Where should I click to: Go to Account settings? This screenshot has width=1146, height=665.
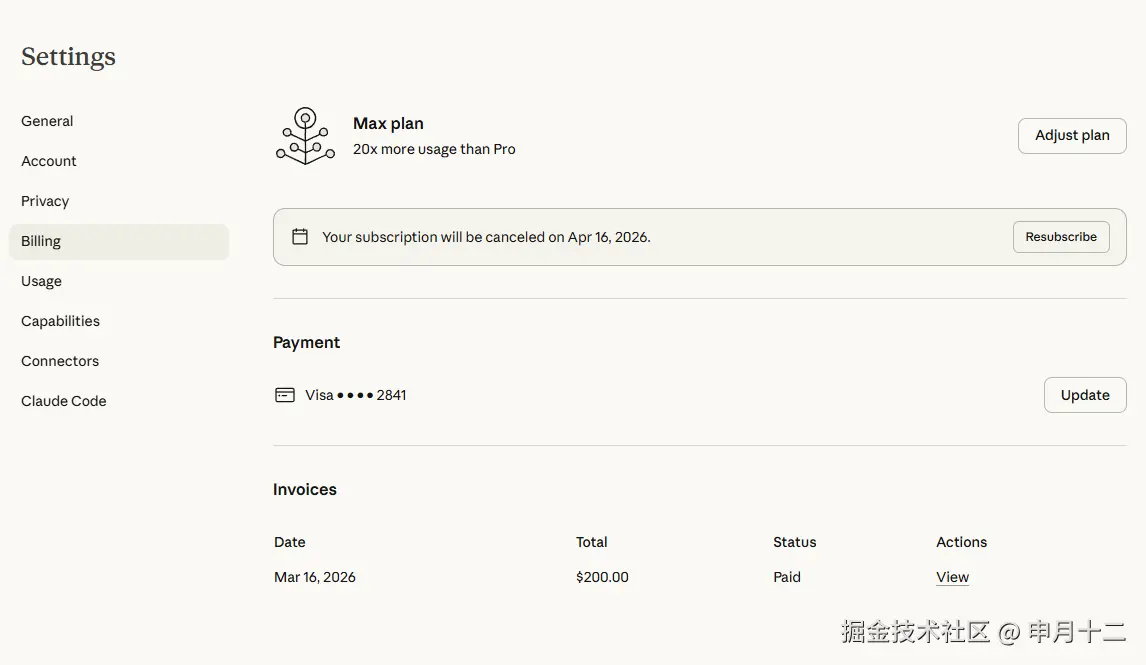49,161
